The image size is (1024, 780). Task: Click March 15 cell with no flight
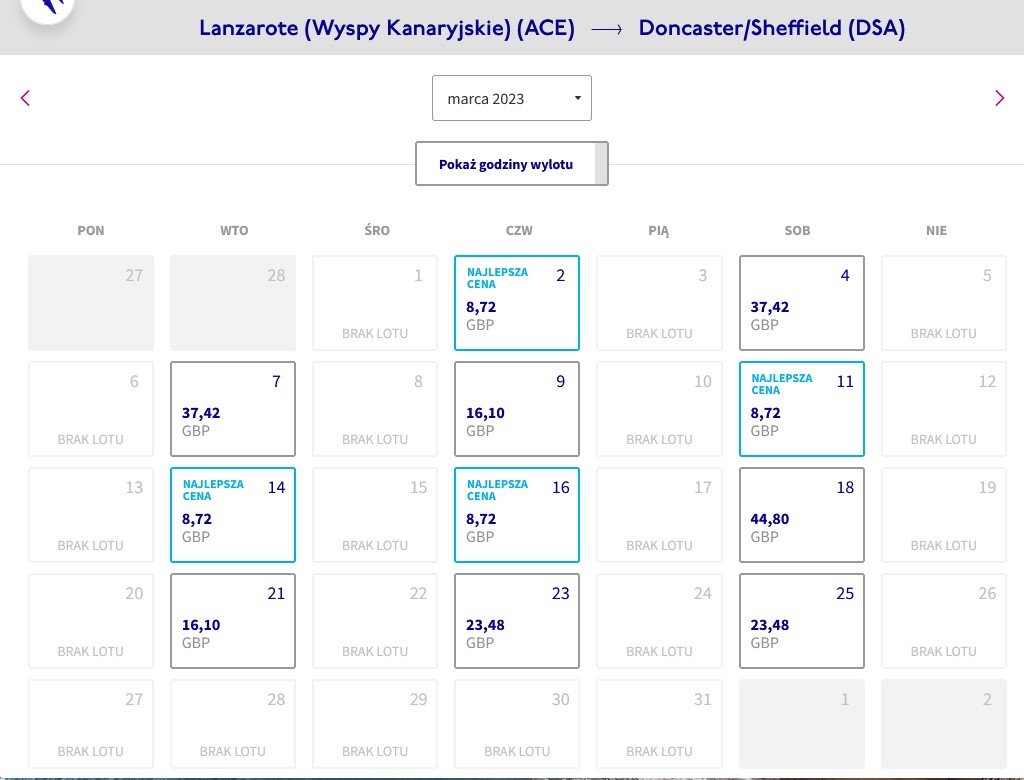click(x=375, y=515)
